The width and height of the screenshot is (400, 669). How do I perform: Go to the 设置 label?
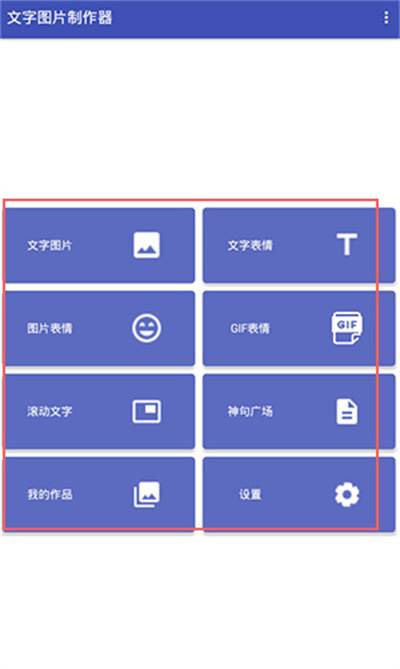point(250,494)
